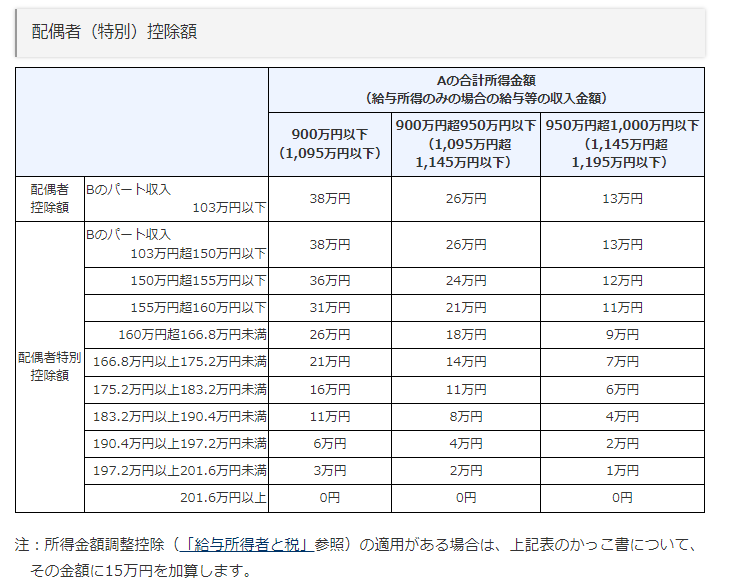Click the 14万円 cell
The height and width of the screenshot is (579, 732).
[465, 362]
